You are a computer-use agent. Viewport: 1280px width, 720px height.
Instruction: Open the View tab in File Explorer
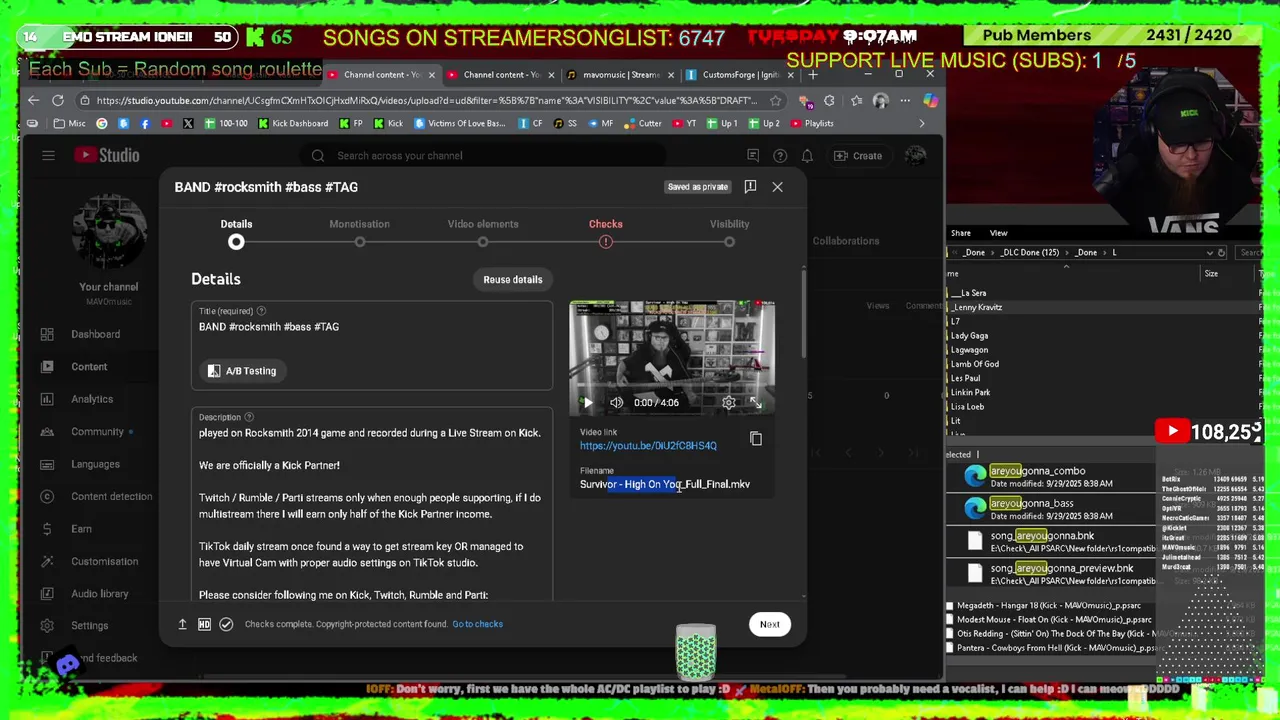tap(998, 233)
